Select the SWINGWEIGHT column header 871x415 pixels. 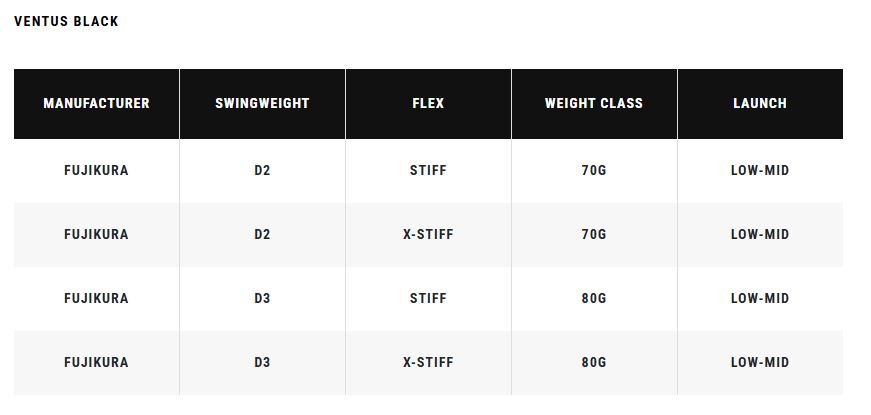point(262,103)
